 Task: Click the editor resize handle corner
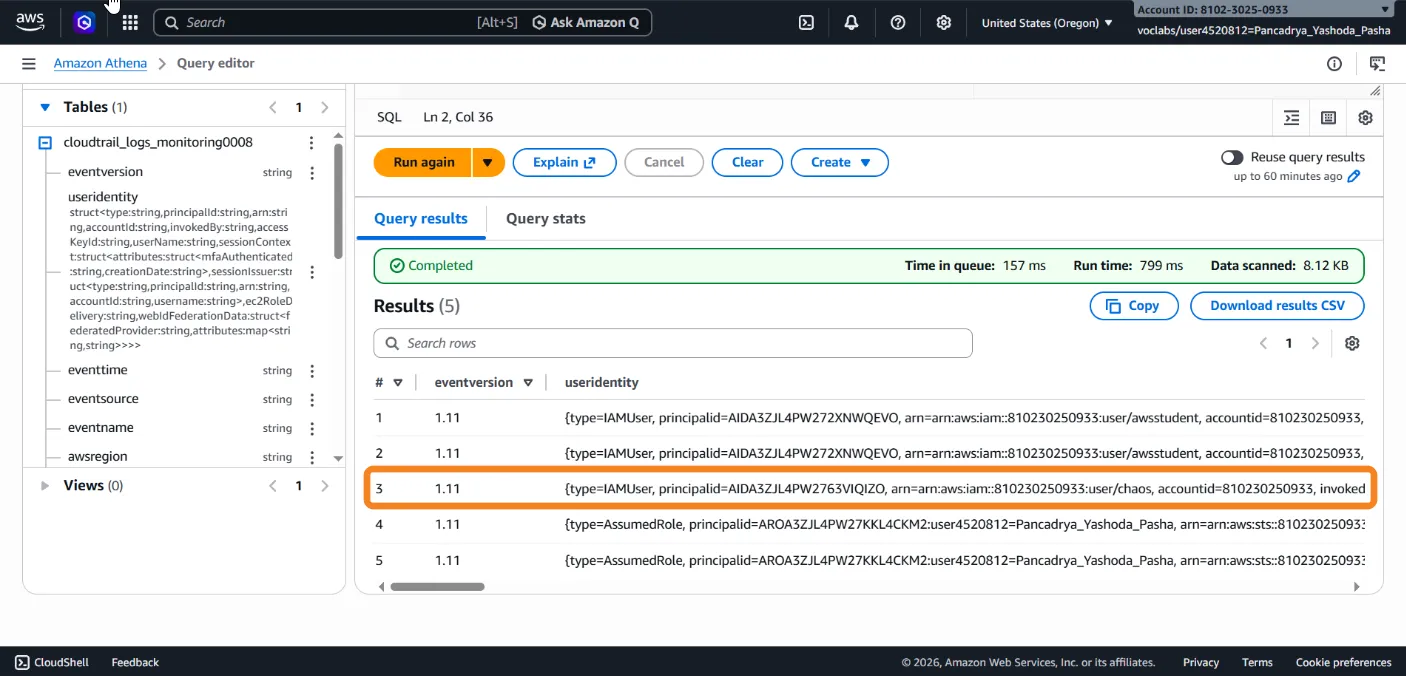tap(1375, 91)
